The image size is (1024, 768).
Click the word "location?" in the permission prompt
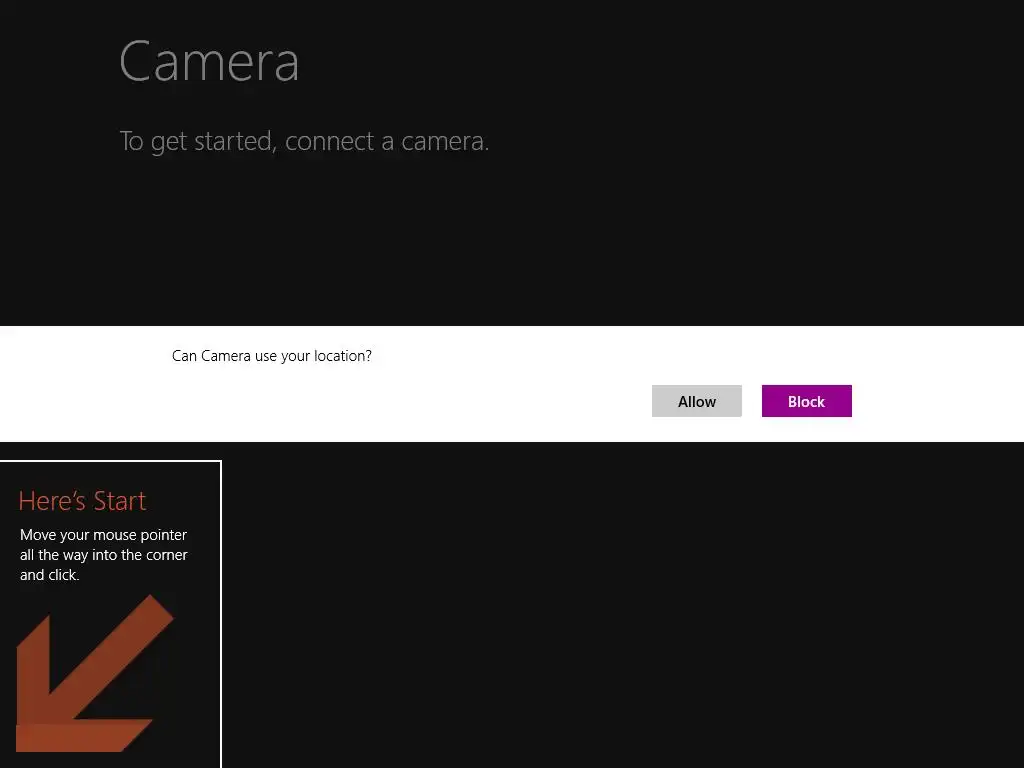point(342,356)
